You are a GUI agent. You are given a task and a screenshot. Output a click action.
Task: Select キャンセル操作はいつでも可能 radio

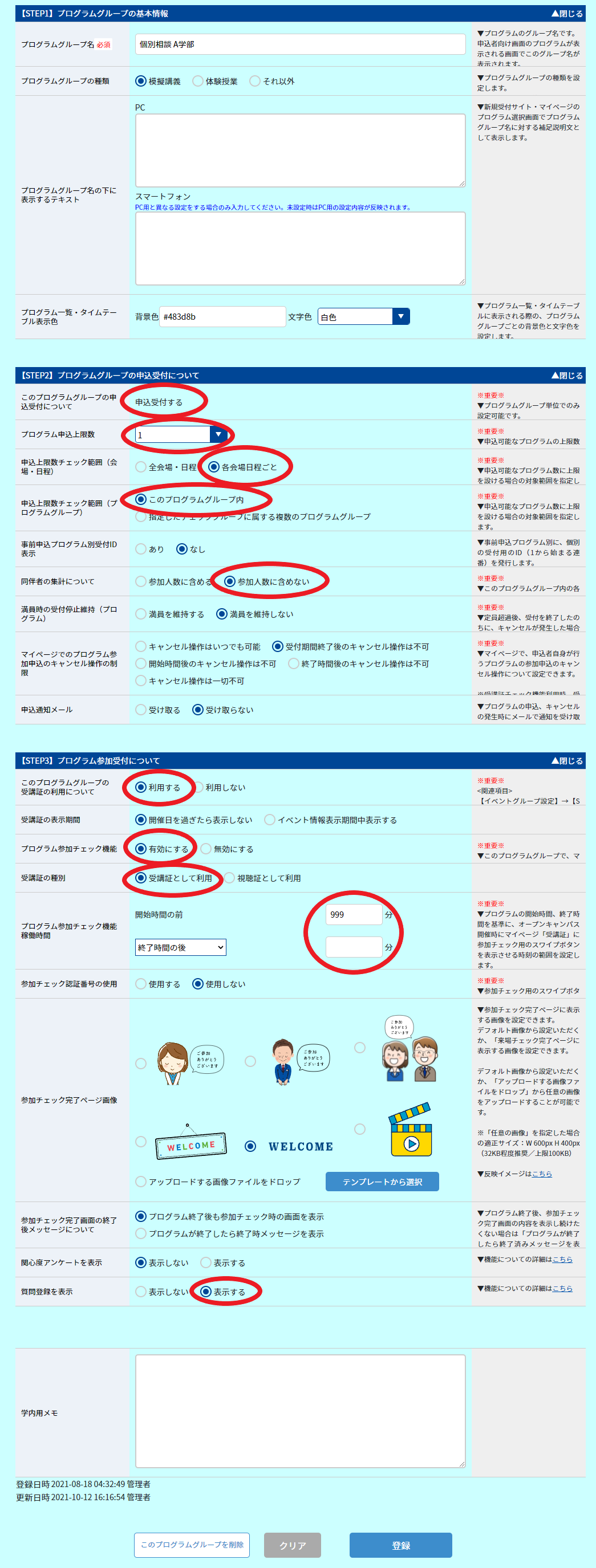[x=141, y=646]
